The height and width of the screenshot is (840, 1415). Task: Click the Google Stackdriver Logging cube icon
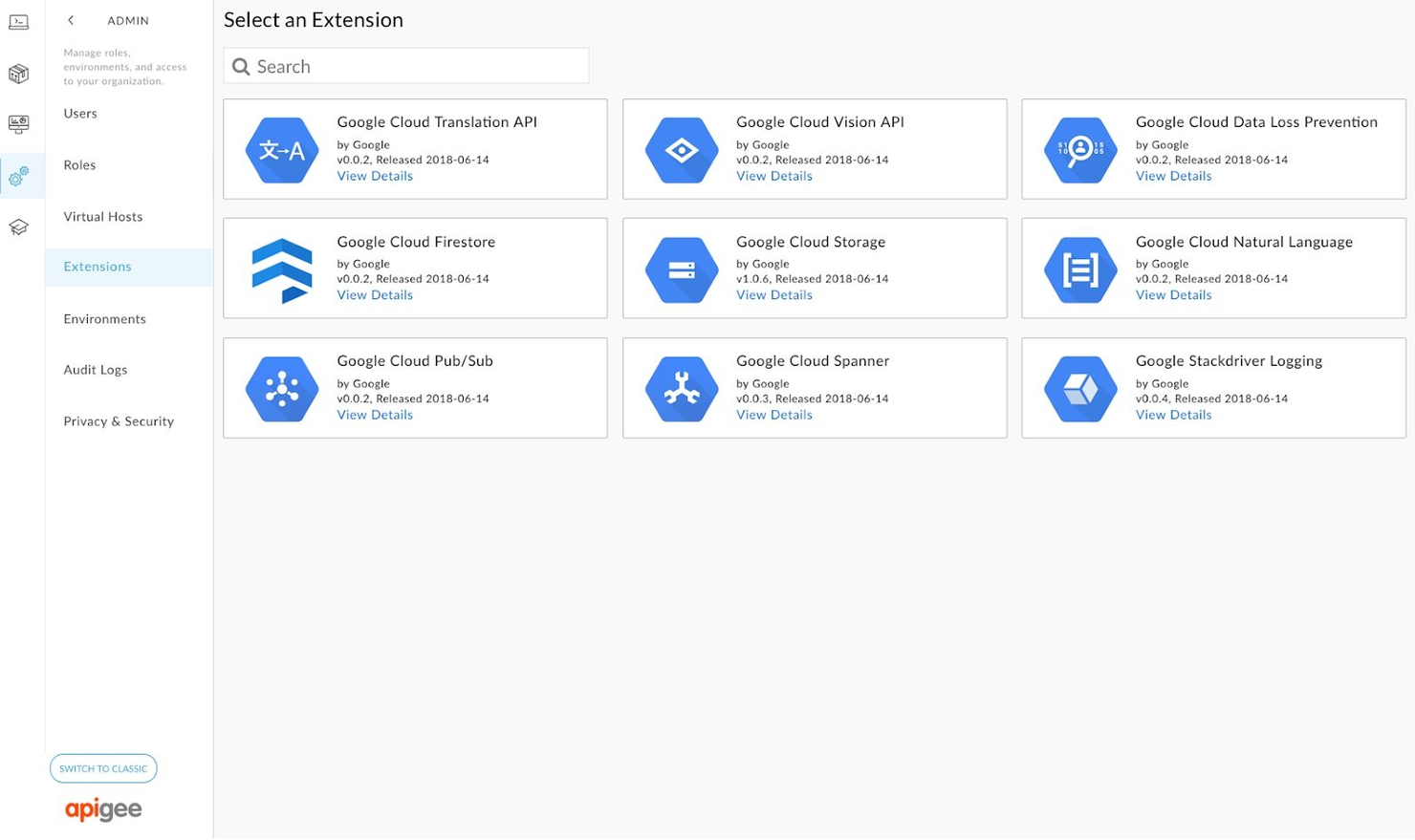pos(1080,388)
